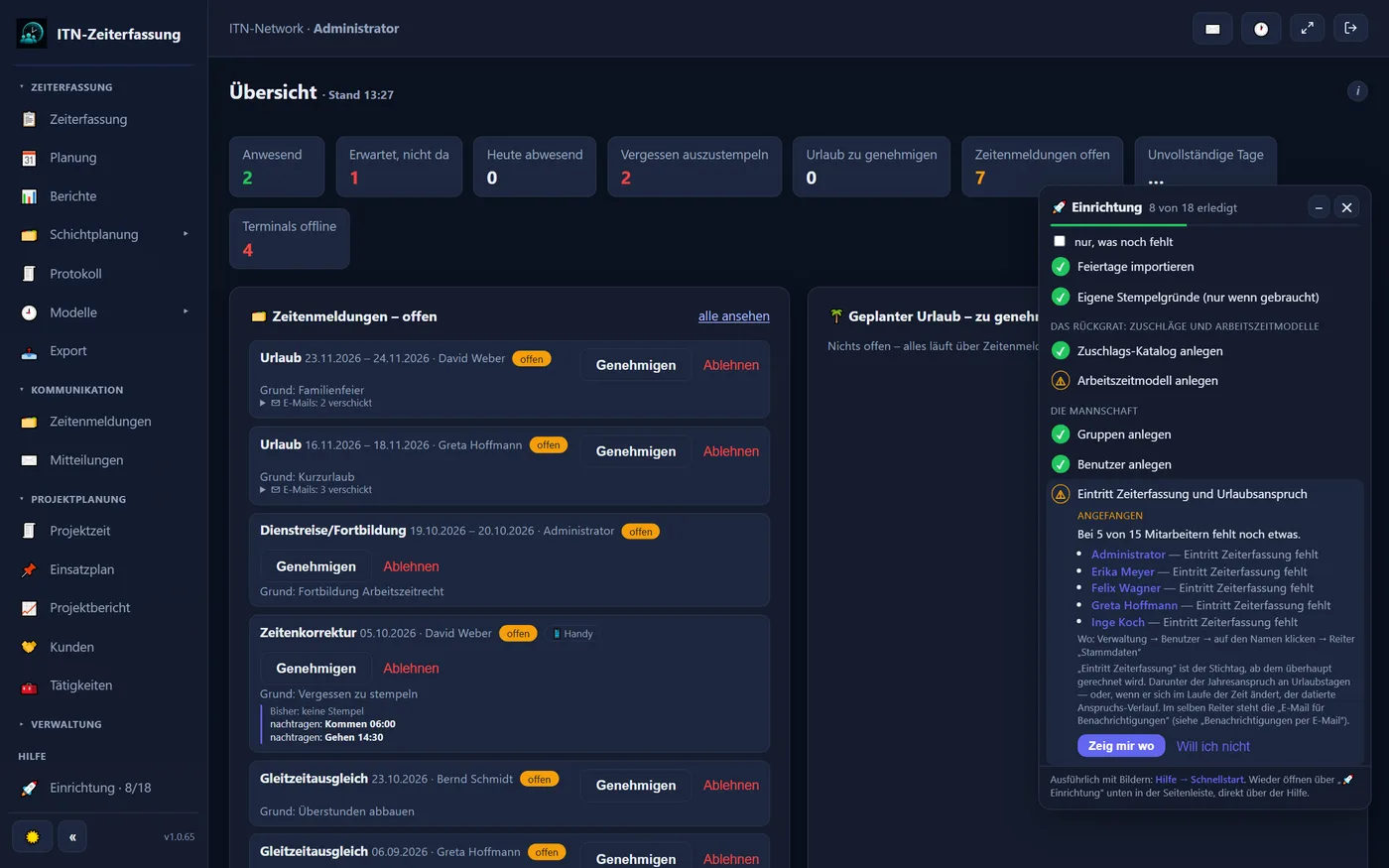Image resolution: width=1389 pixels, height=868 pixels.
Task: Click green check beside Feiertage importieren
Action: [1061, 267]
